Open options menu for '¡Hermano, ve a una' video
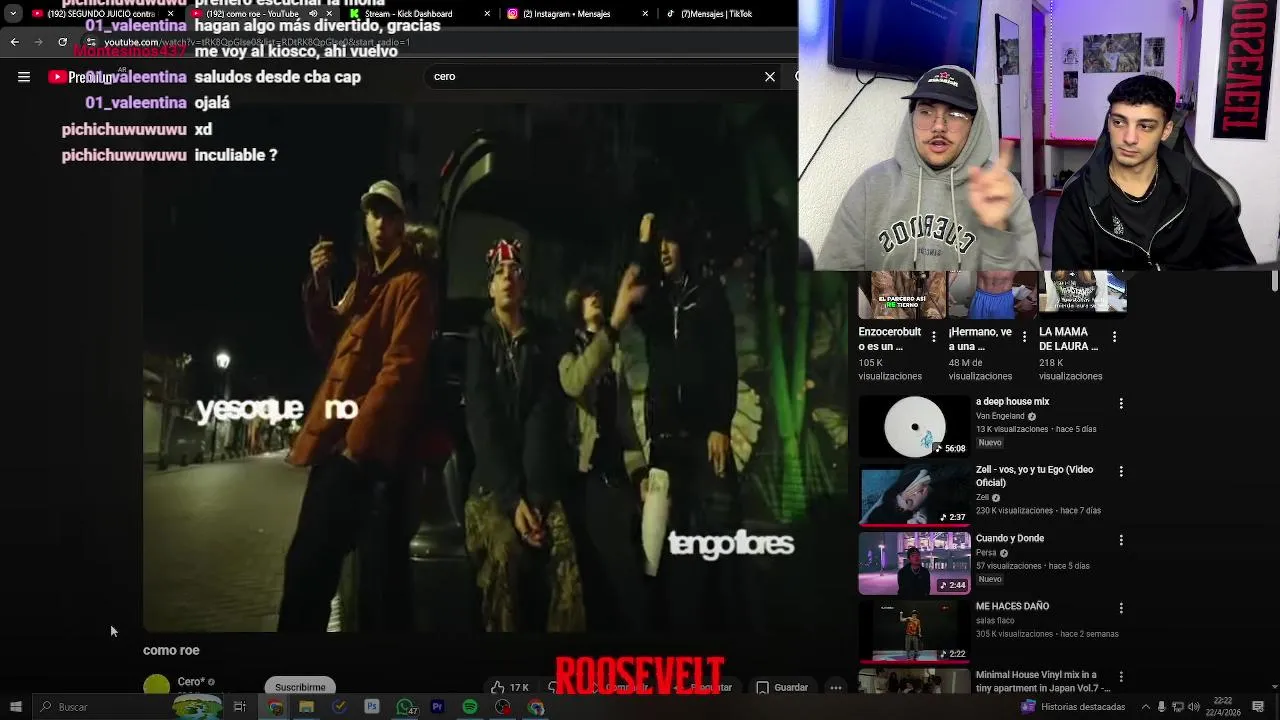1280x720 pixels. click(1024, 337)
